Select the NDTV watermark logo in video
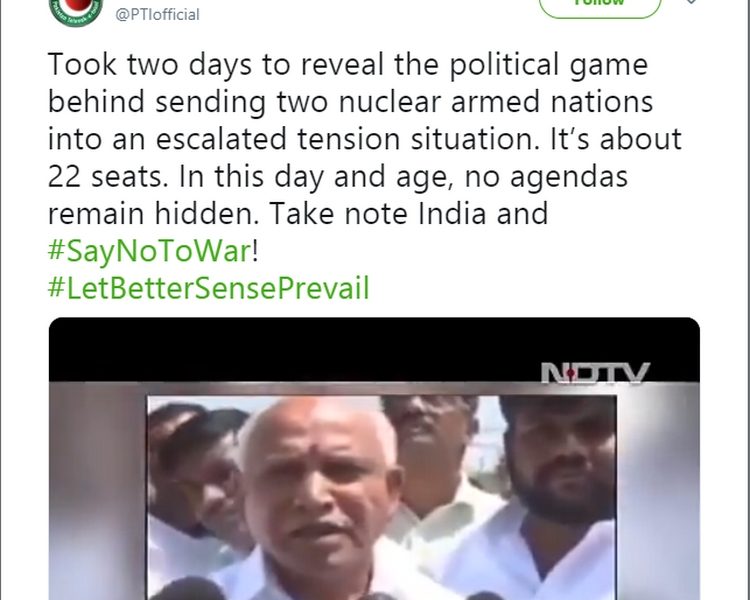750x600 pixels. [x=595, y=373]
